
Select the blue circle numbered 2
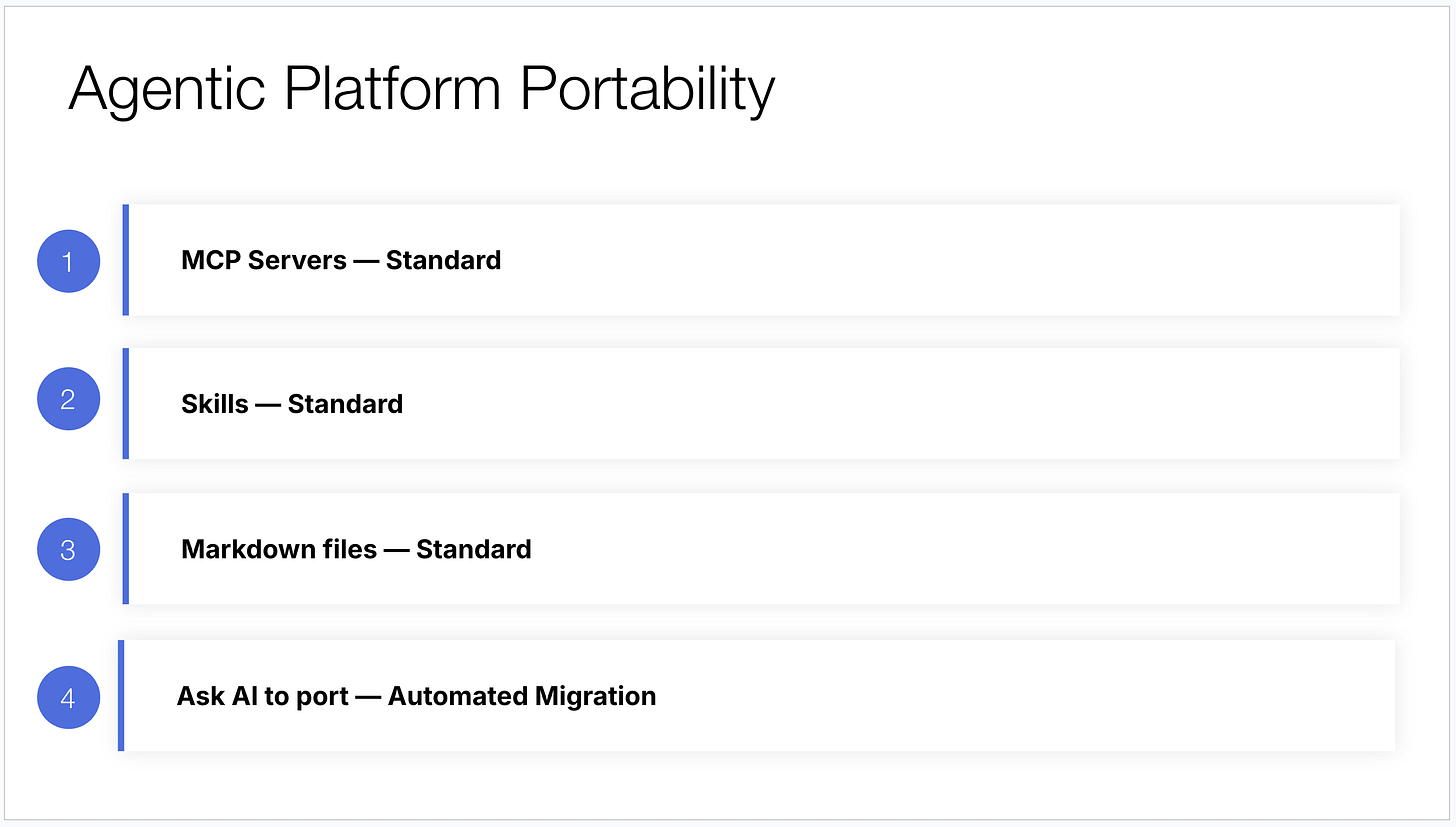tap(68, 399)
